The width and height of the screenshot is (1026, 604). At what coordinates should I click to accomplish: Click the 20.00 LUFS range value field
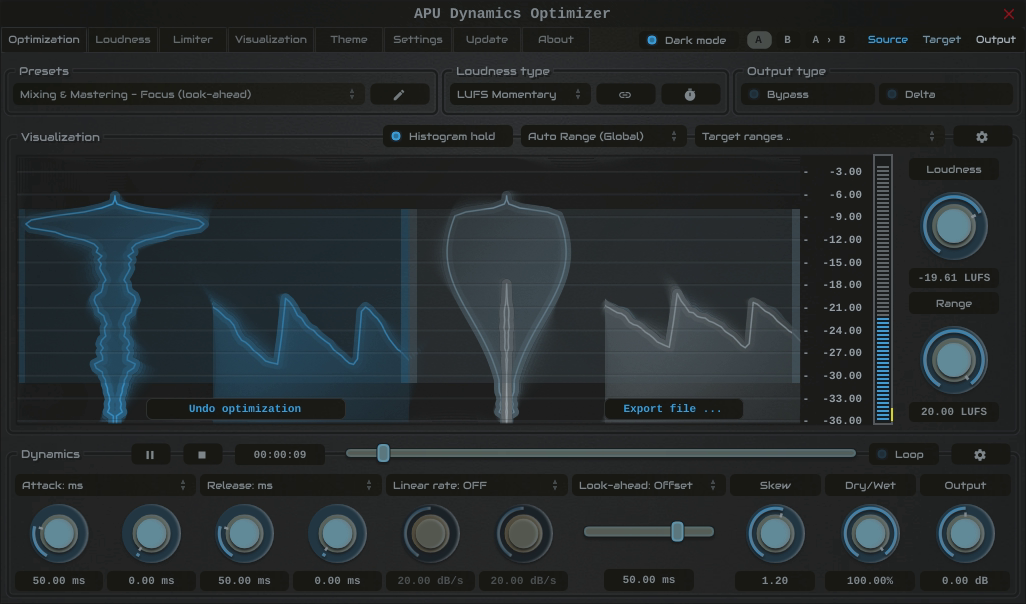point(953,412)
